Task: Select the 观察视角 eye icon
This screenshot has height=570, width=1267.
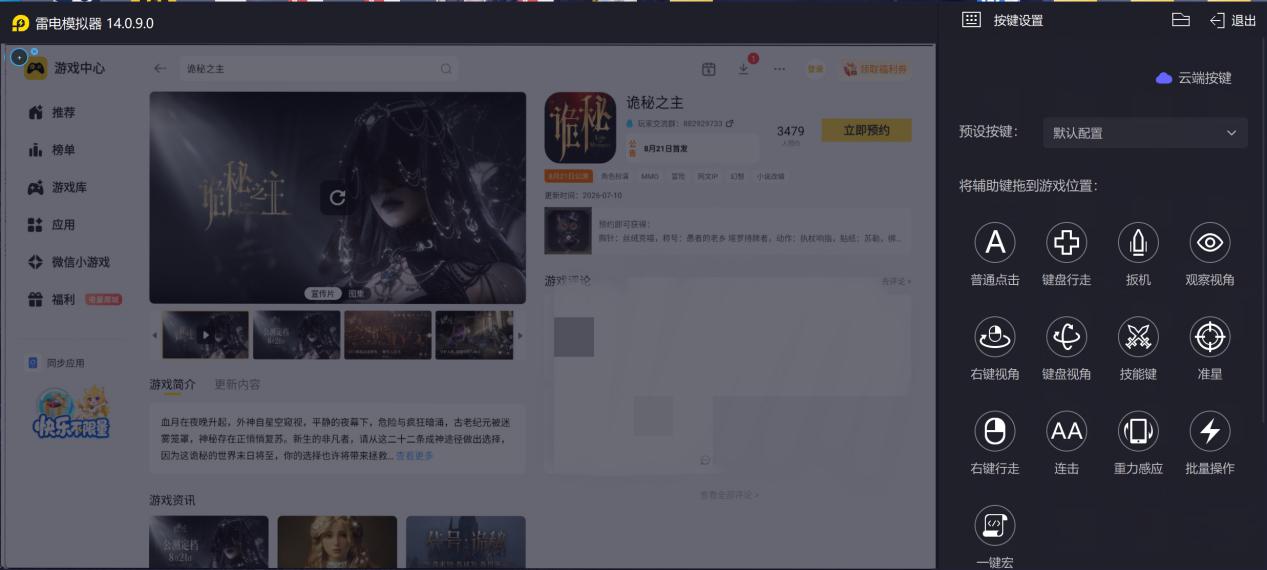Action: click(1210, 242)
